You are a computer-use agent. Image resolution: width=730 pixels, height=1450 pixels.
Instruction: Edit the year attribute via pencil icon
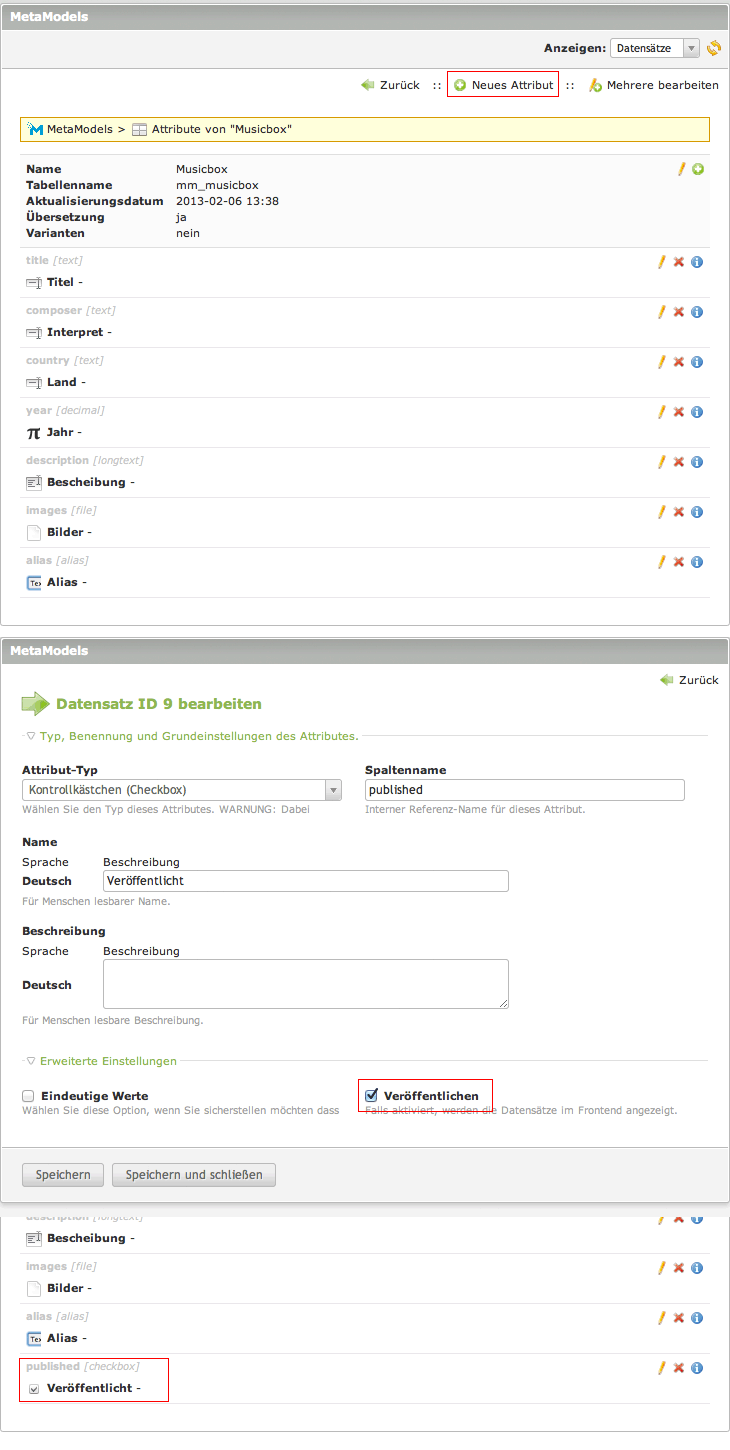point(661,412)
